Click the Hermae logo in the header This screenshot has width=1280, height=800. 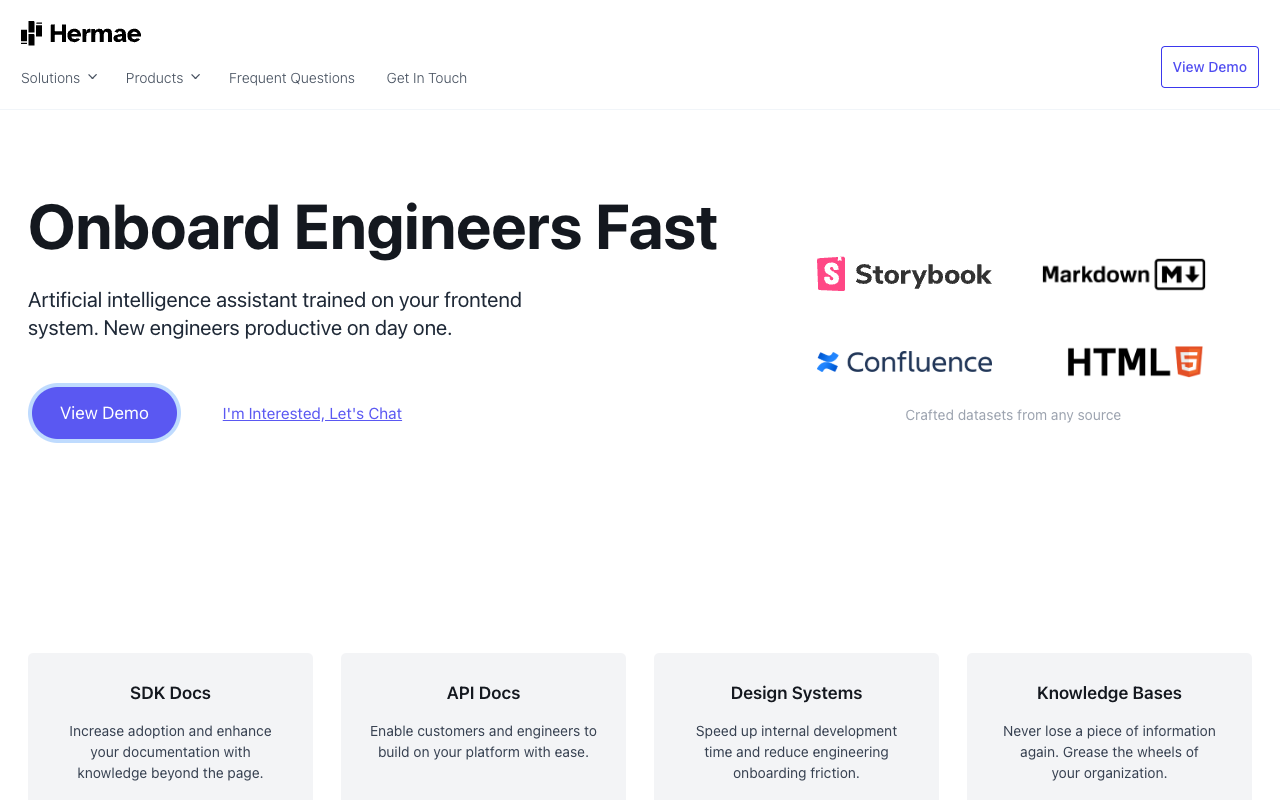click(x=81, y=33)
